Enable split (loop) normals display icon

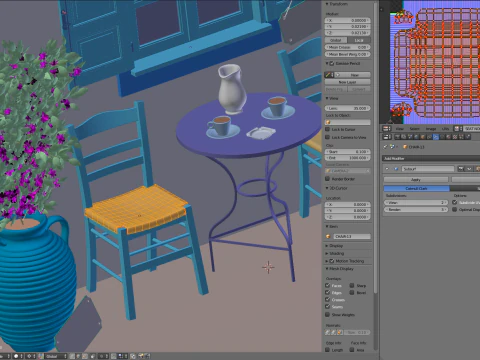[333, 332]
